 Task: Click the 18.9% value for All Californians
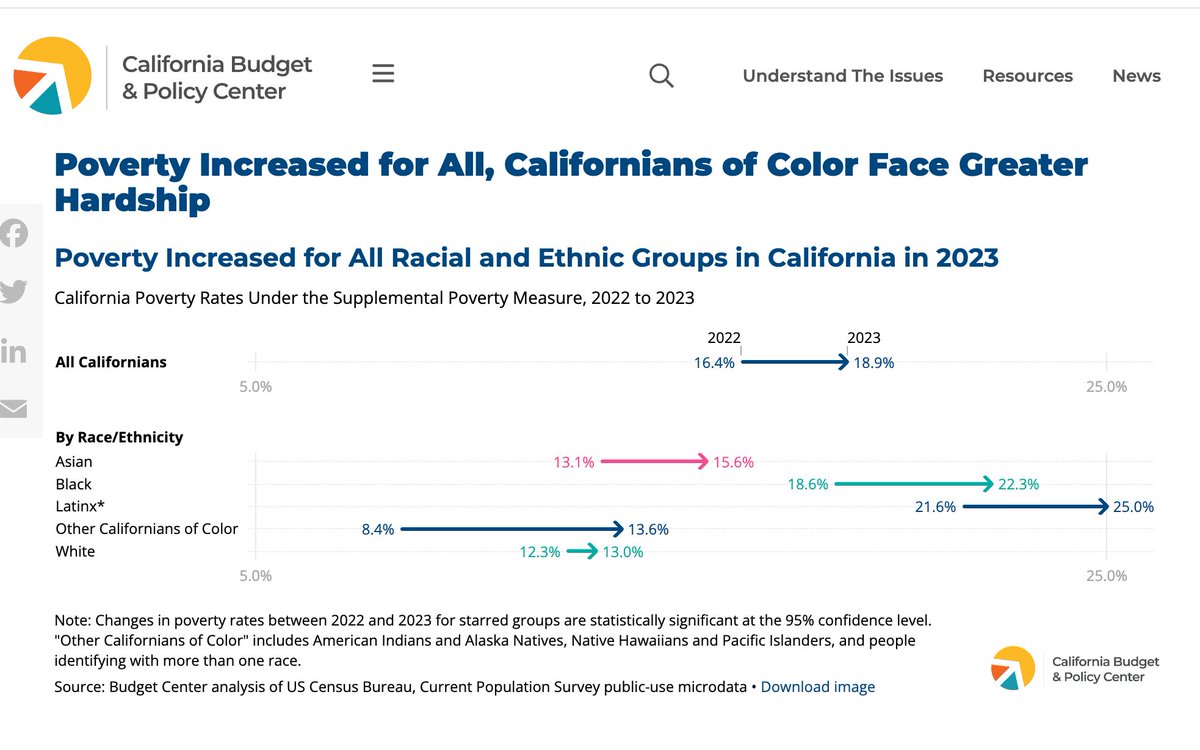874,363
